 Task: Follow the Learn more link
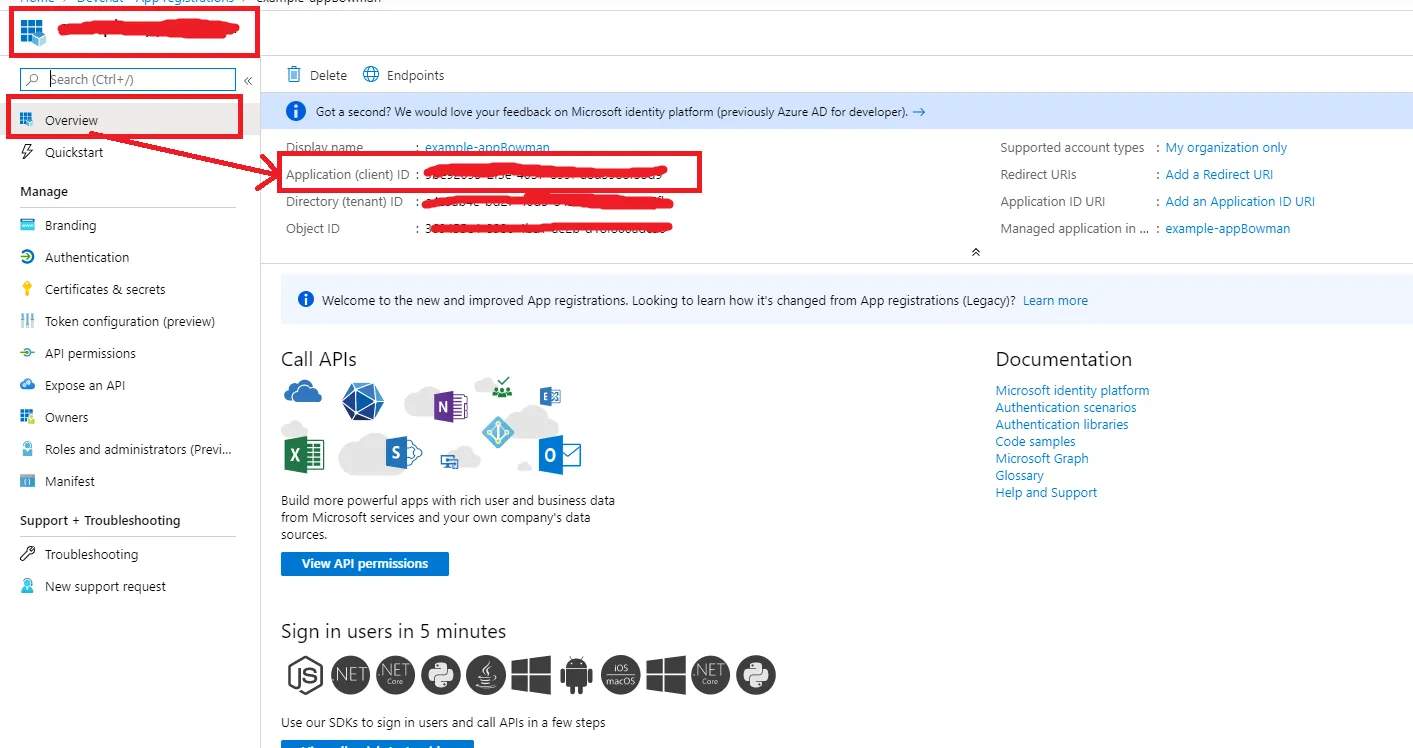(x=1055, y=300)
